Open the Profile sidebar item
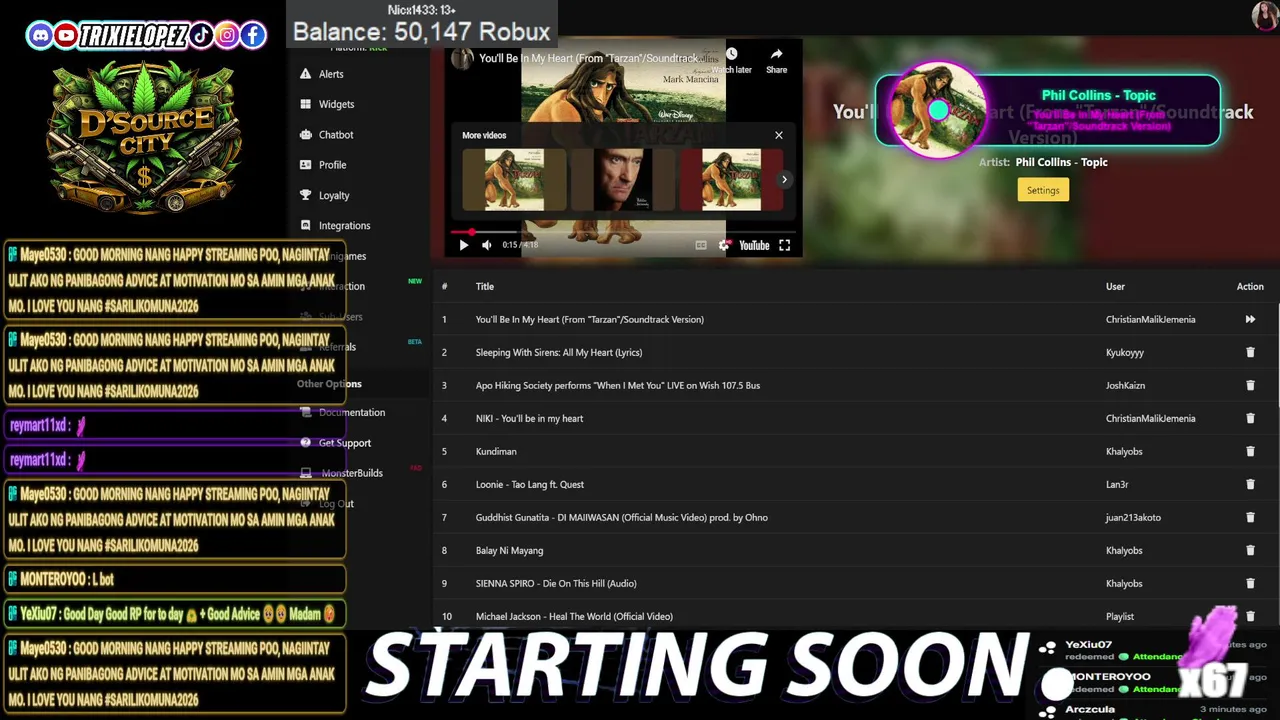Viewport: 1280px width, 720px height. click(x=332, y=165)
